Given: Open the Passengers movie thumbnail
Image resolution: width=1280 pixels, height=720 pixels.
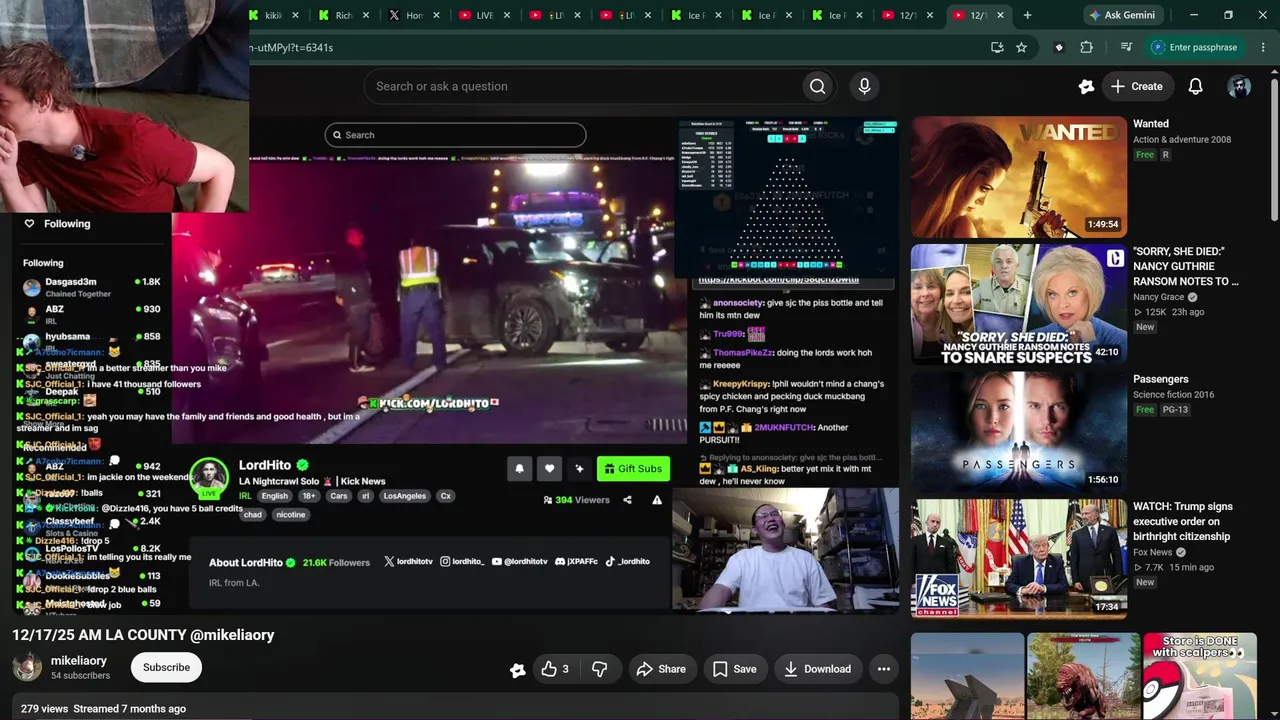Looking at the screenshot, I should click(x=1019, y=432).
